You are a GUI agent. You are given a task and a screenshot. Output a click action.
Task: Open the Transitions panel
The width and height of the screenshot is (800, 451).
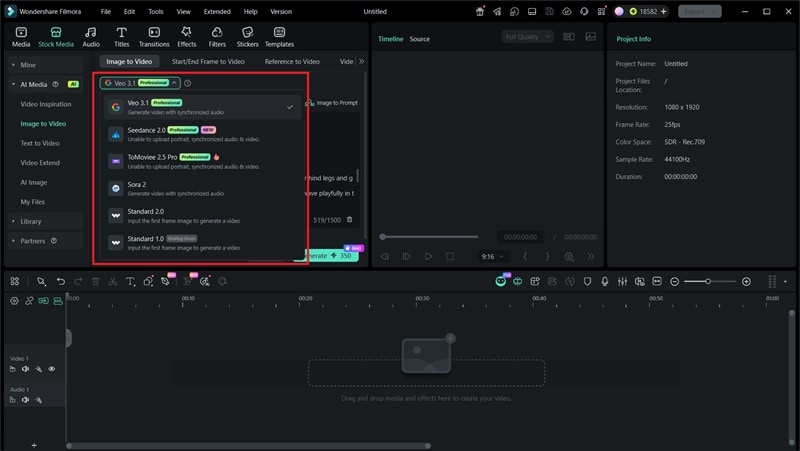[x=154, y=37]
